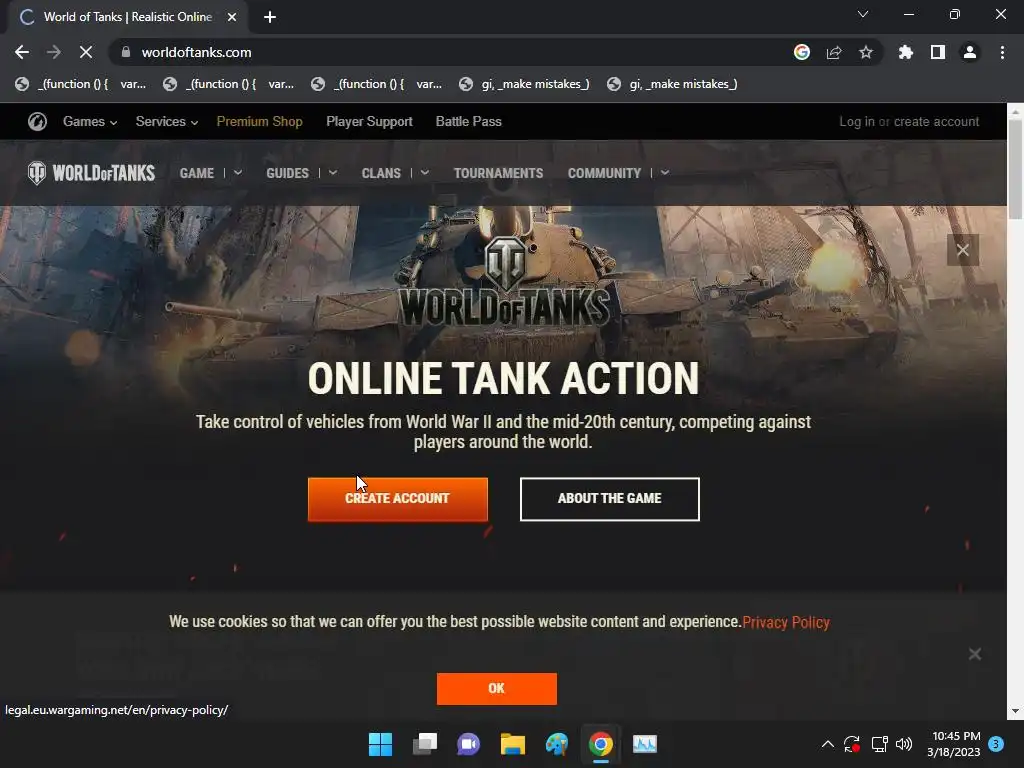
Task: Open the Google icon in the address bar
Action: [802, 52]
